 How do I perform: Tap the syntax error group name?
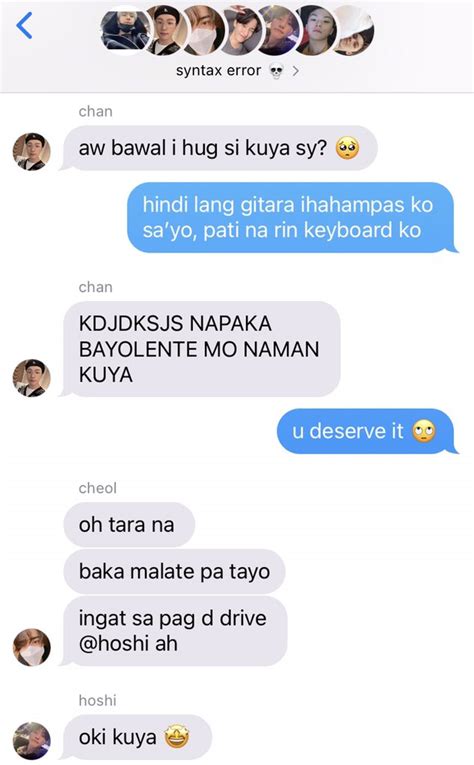[x=218, y=71]
